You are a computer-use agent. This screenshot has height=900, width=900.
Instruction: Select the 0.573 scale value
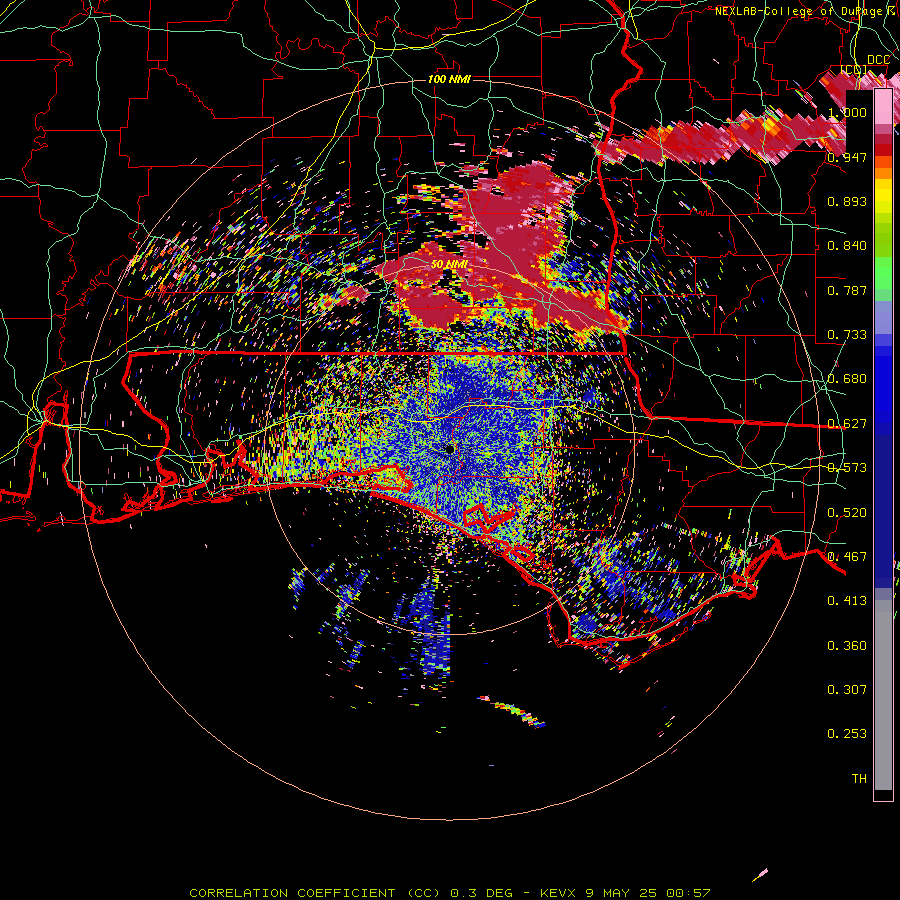click(847, 468)
